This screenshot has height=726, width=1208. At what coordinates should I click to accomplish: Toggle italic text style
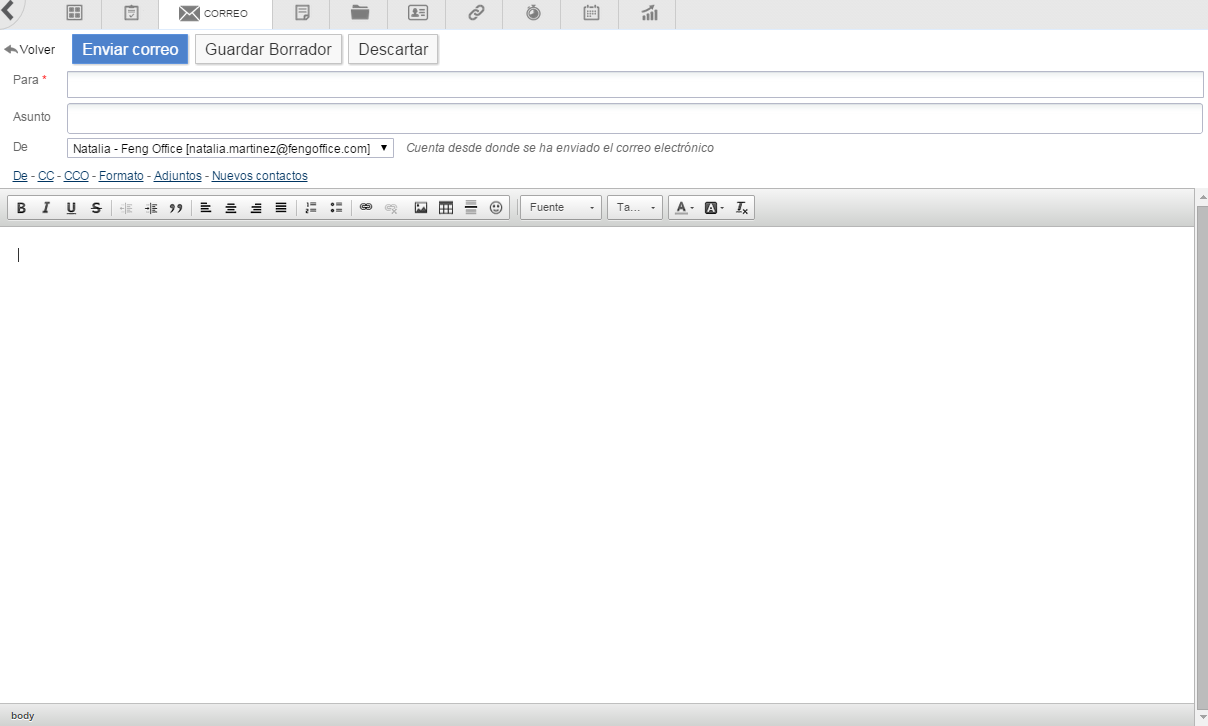[x=45, y=208]
